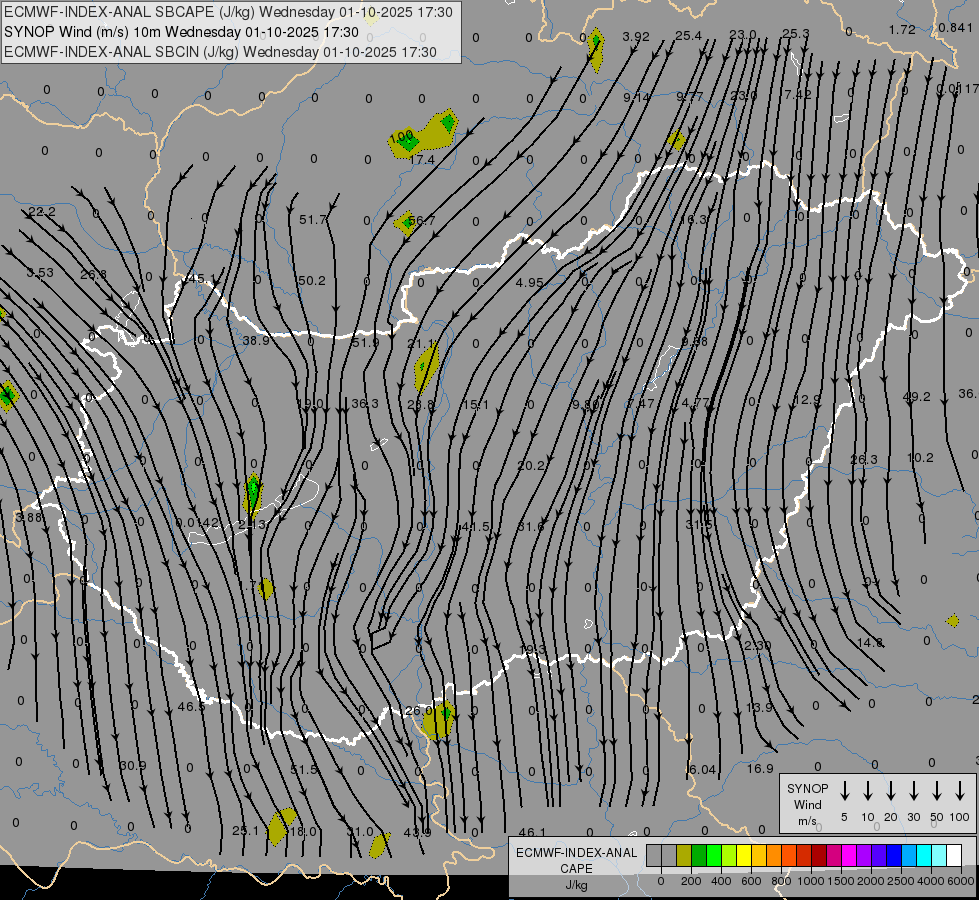This screenshot has width=979, height=900.
Task: Click the SBCAPE title line
Action: (x=228, y=12)
